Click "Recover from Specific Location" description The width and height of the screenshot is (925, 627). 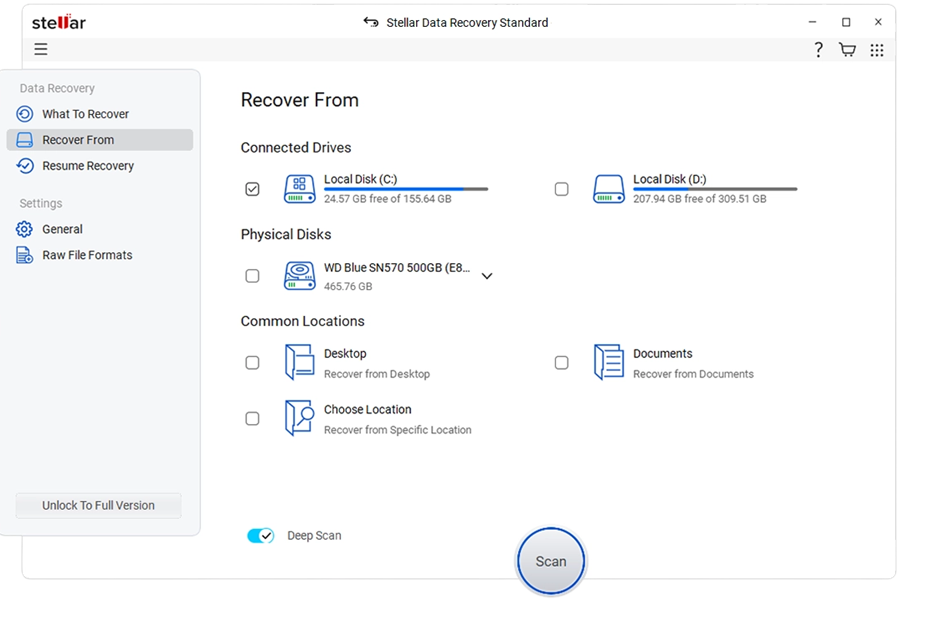coord(398,430)
